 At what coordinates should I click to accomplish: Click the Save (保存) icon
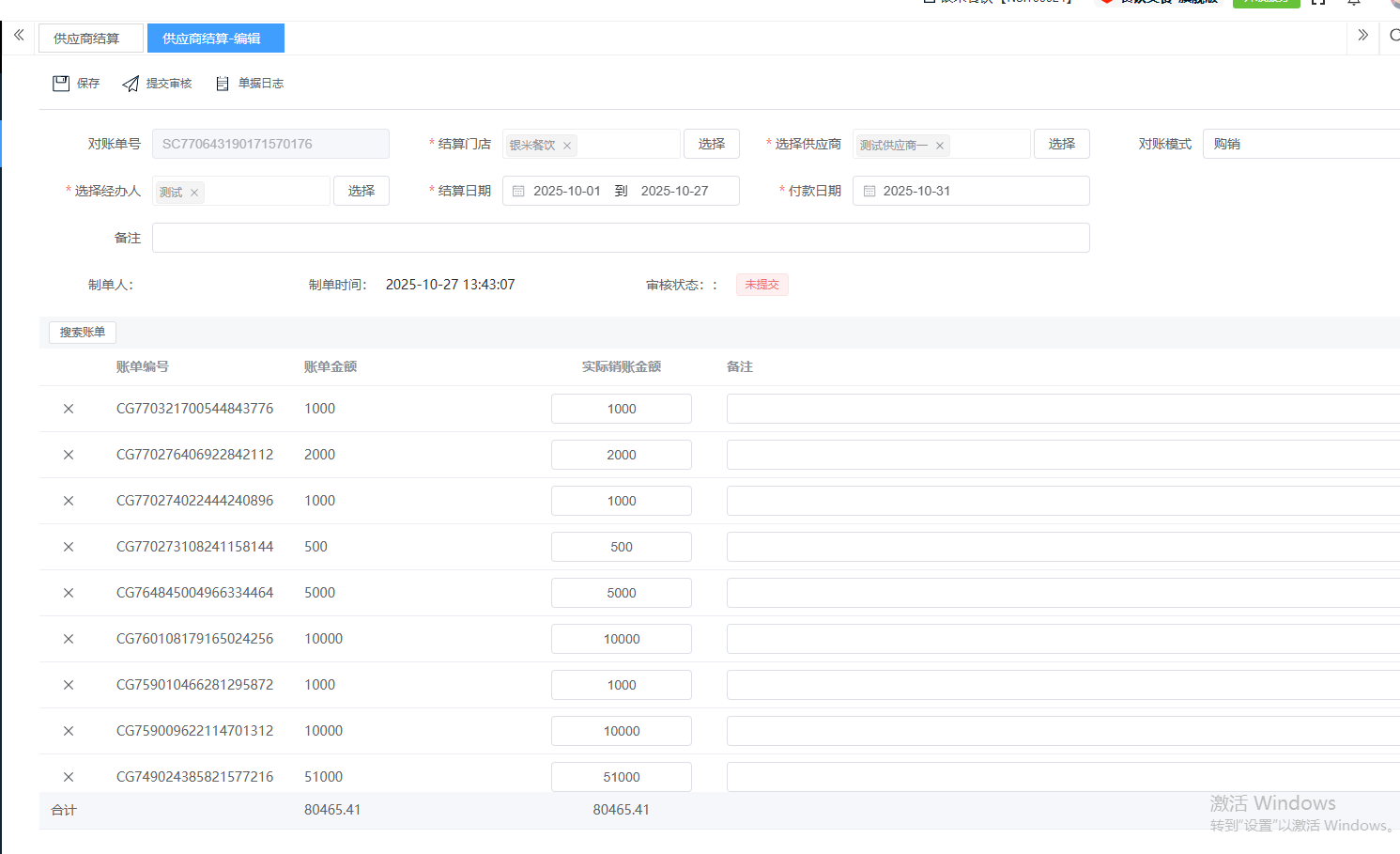61,84
